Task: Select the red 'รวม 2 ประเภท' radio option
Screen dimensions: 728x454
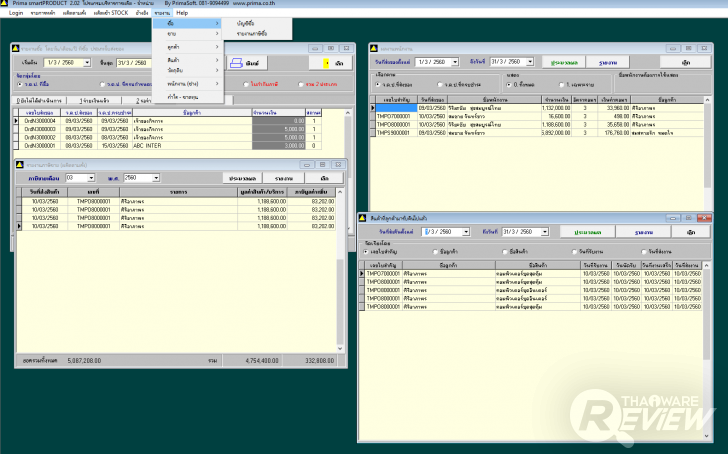Action: point(300,84)
